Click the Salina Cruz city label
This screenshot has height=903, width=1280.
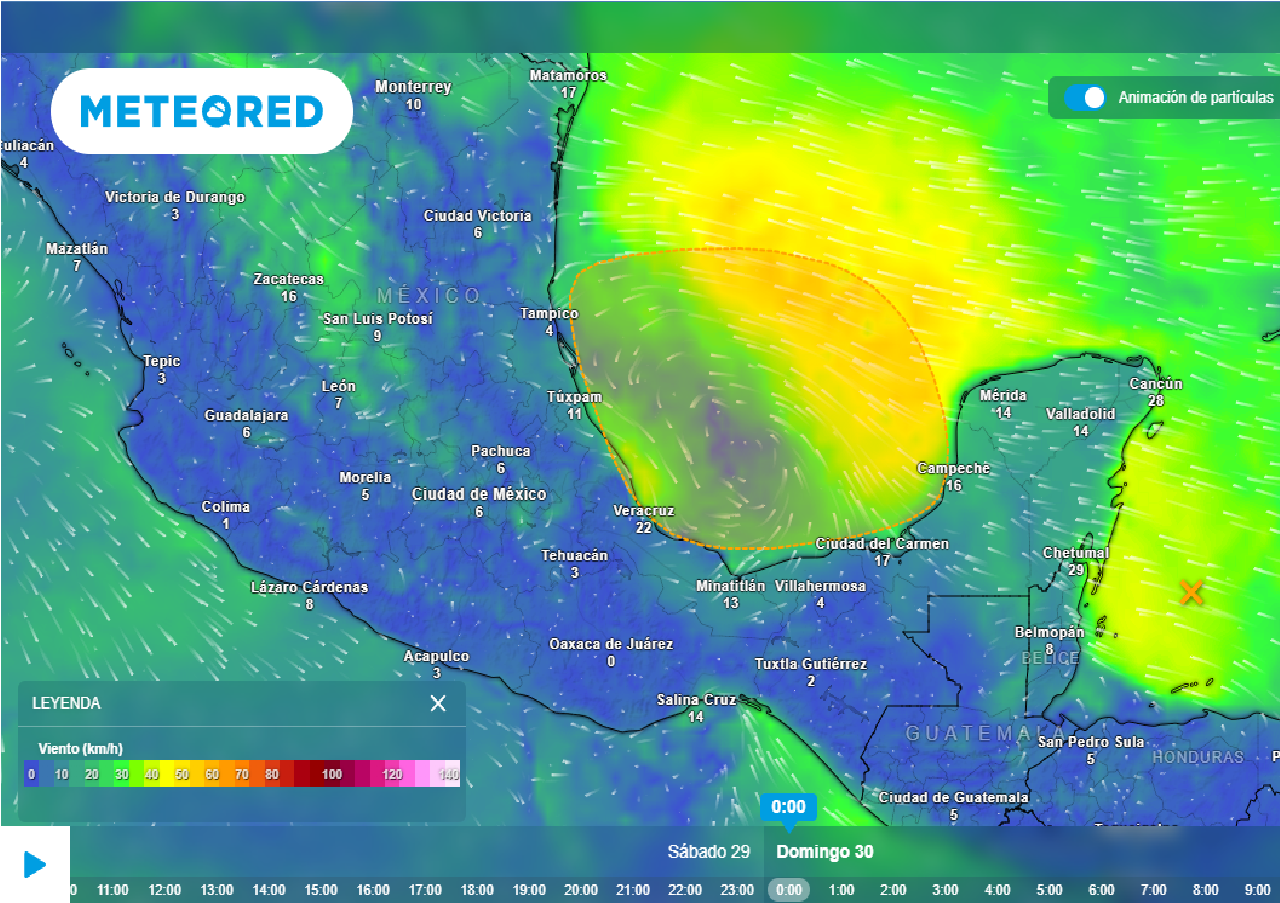(696, 700)
